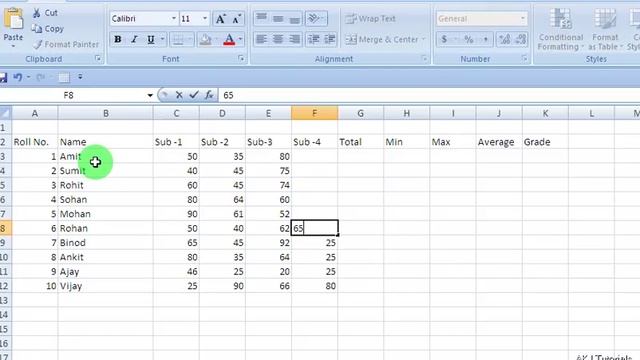Screen dimensions: 640x360
Task: Click the Increase Decimal icon
Action: pos(504,39)
